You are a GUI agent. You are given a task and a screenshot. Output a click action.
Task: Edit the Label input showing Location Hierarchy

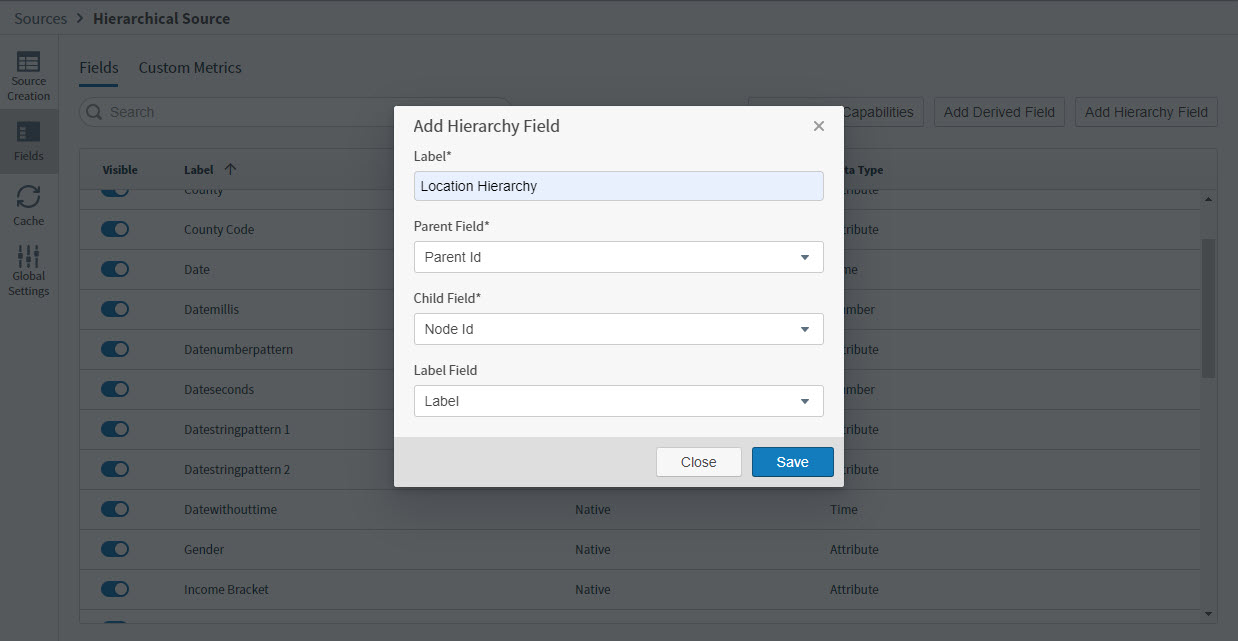618,186
